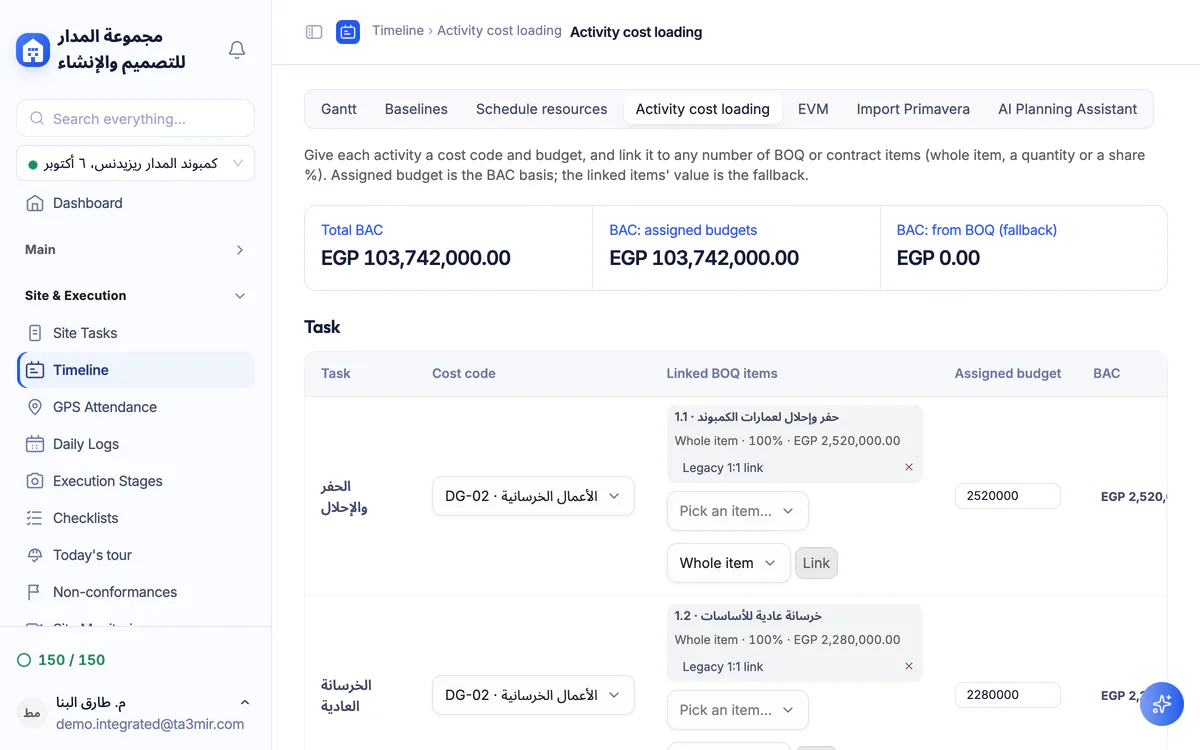This screenshot has height=750, width=1200.
Task: Select the Activity cost loading tab
Action: 702,109
